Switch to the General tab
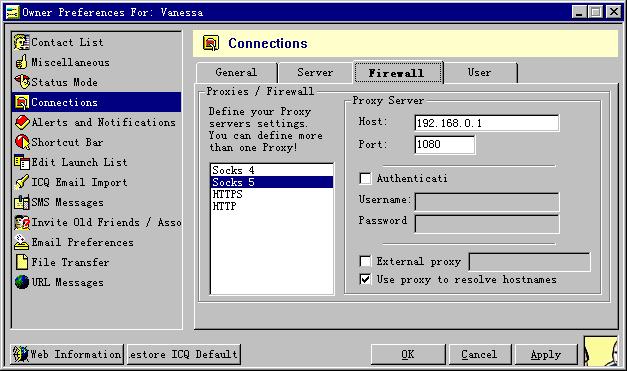Viewport: 627px width, 371px height. coord(236,73)
